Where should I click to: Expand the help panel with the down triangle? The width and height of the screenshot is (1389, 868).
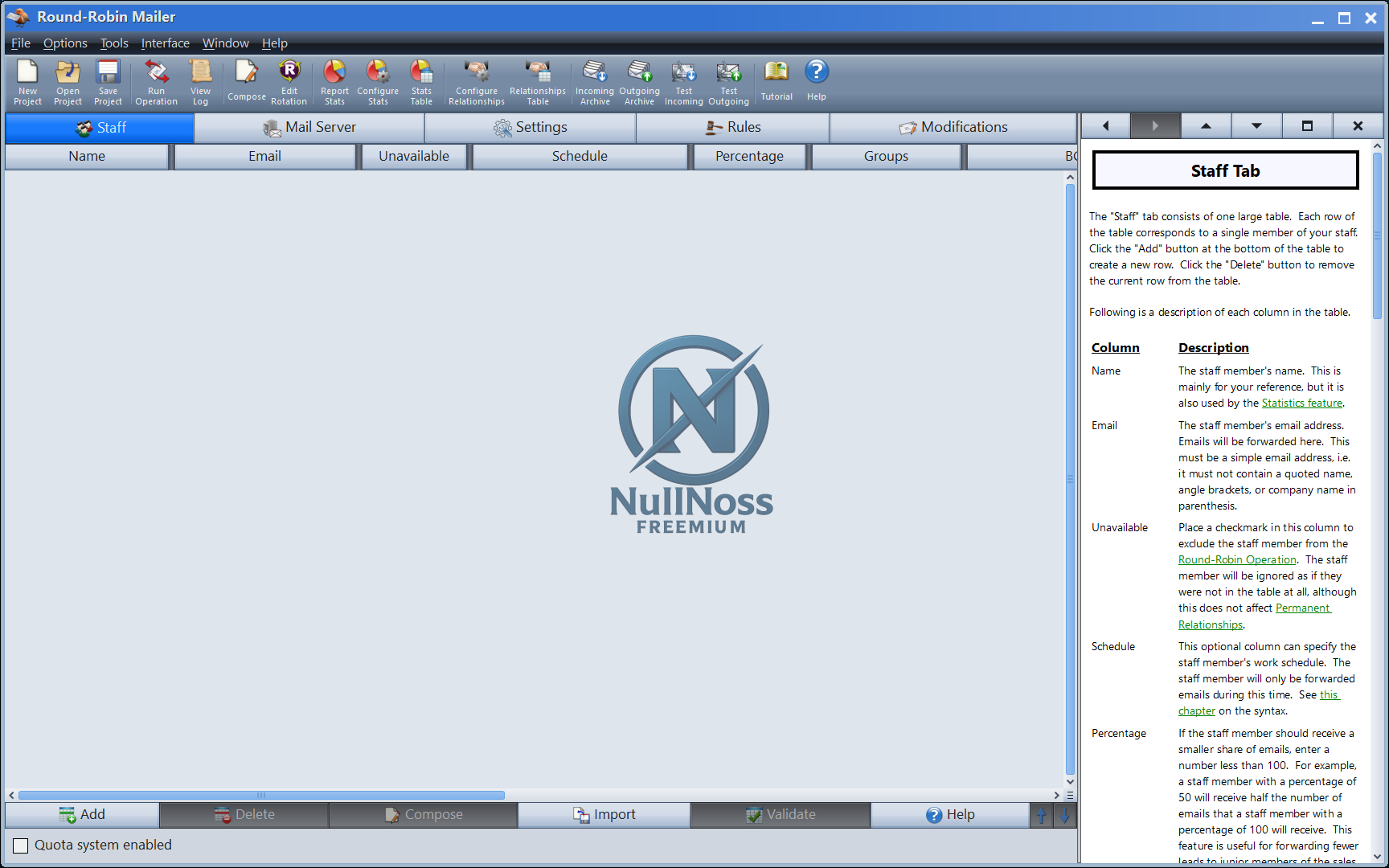pos(1256,126)
